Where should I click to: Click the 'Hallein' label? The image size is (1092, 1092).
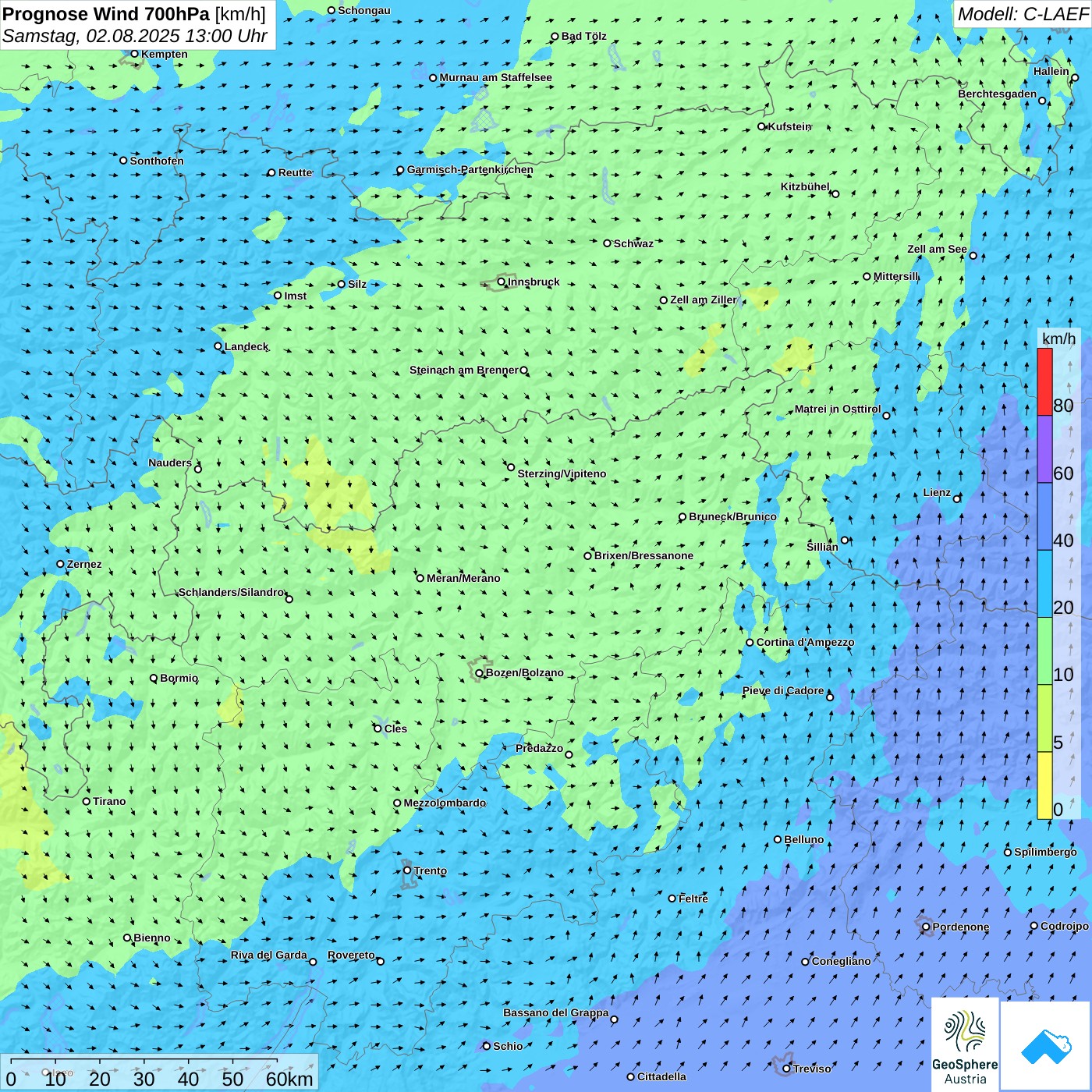(1051, 71)
